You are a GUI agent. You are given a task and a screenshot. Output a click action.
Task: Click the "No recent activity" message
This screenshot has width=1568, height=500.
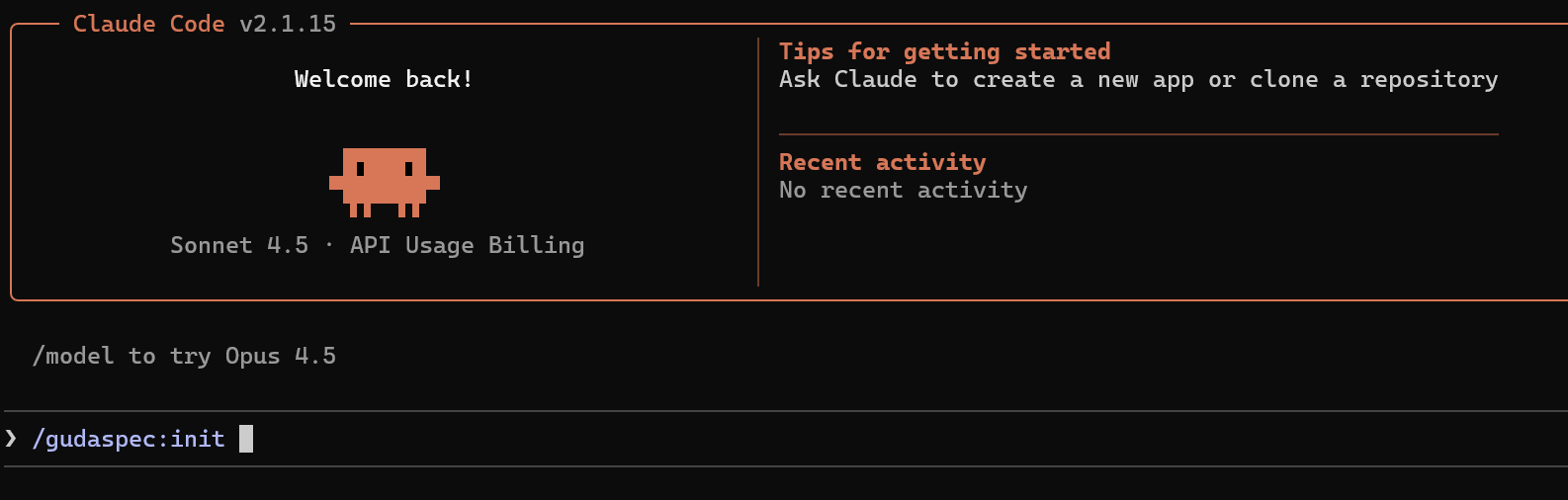tap(903, 190)
